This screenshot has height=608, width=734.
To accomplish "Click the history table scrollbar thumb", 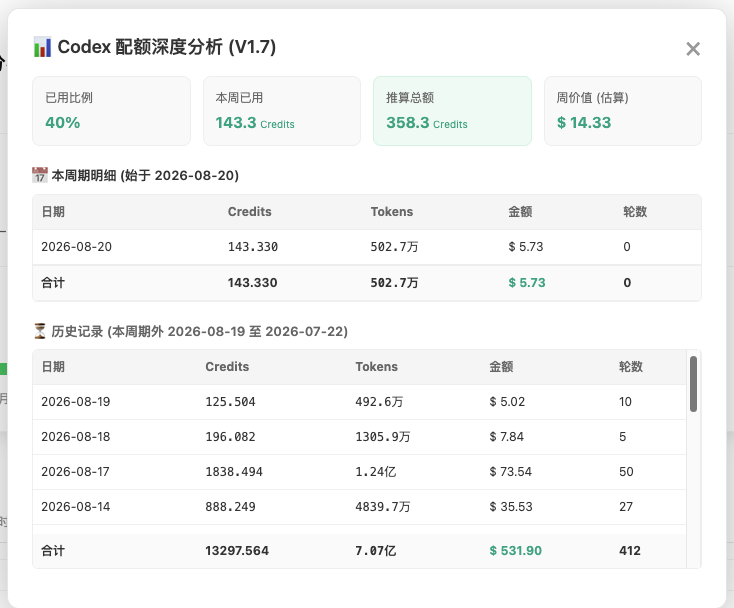I will point(693,384).
